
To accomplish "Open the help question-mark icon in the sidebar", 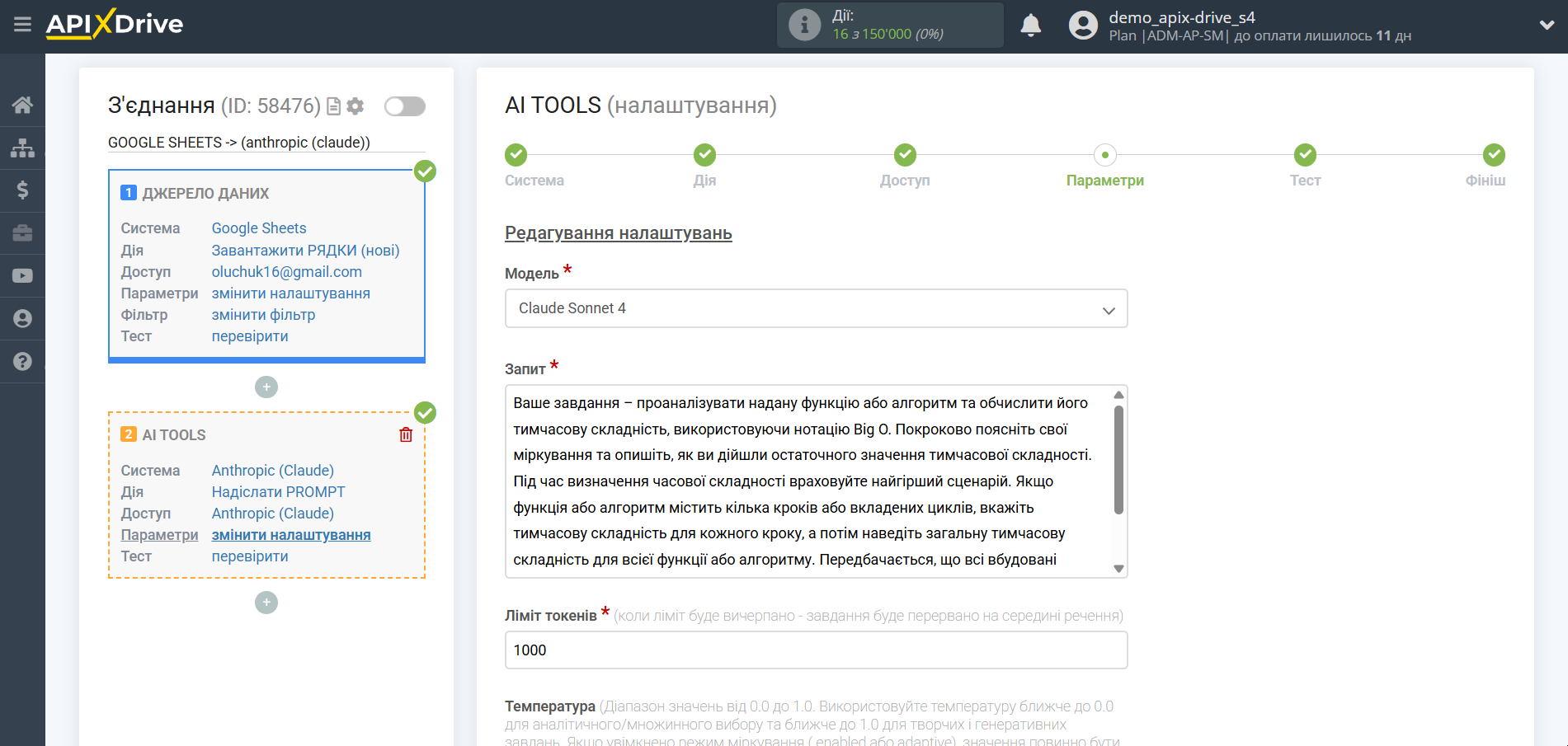I will pos(22,361).
